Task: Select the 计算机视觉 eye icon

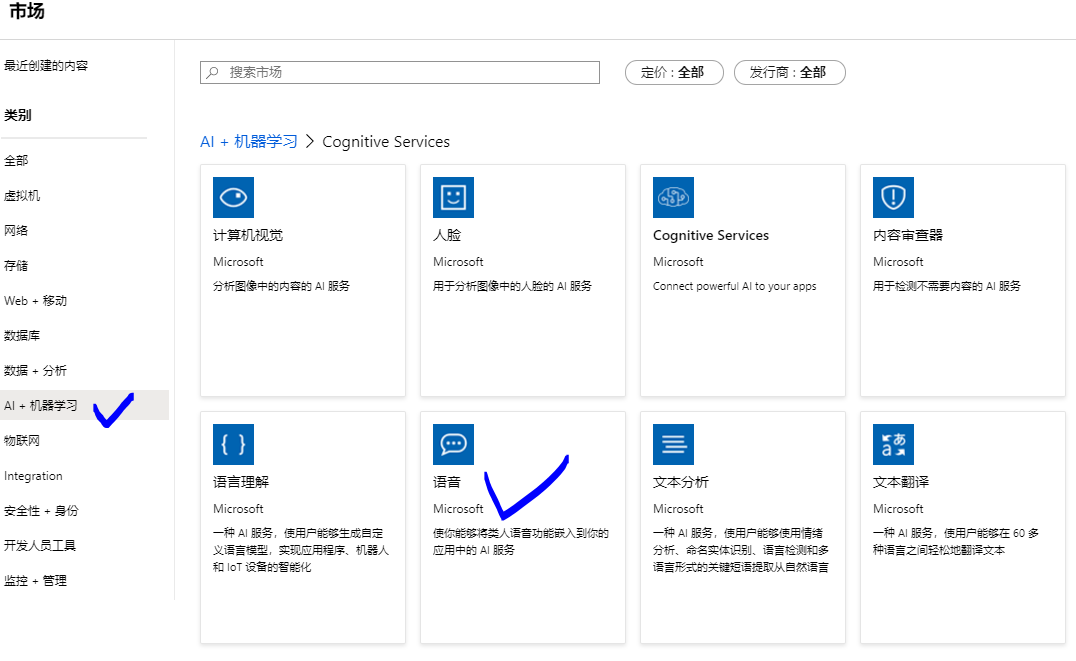Action: (x=233, y=197)
